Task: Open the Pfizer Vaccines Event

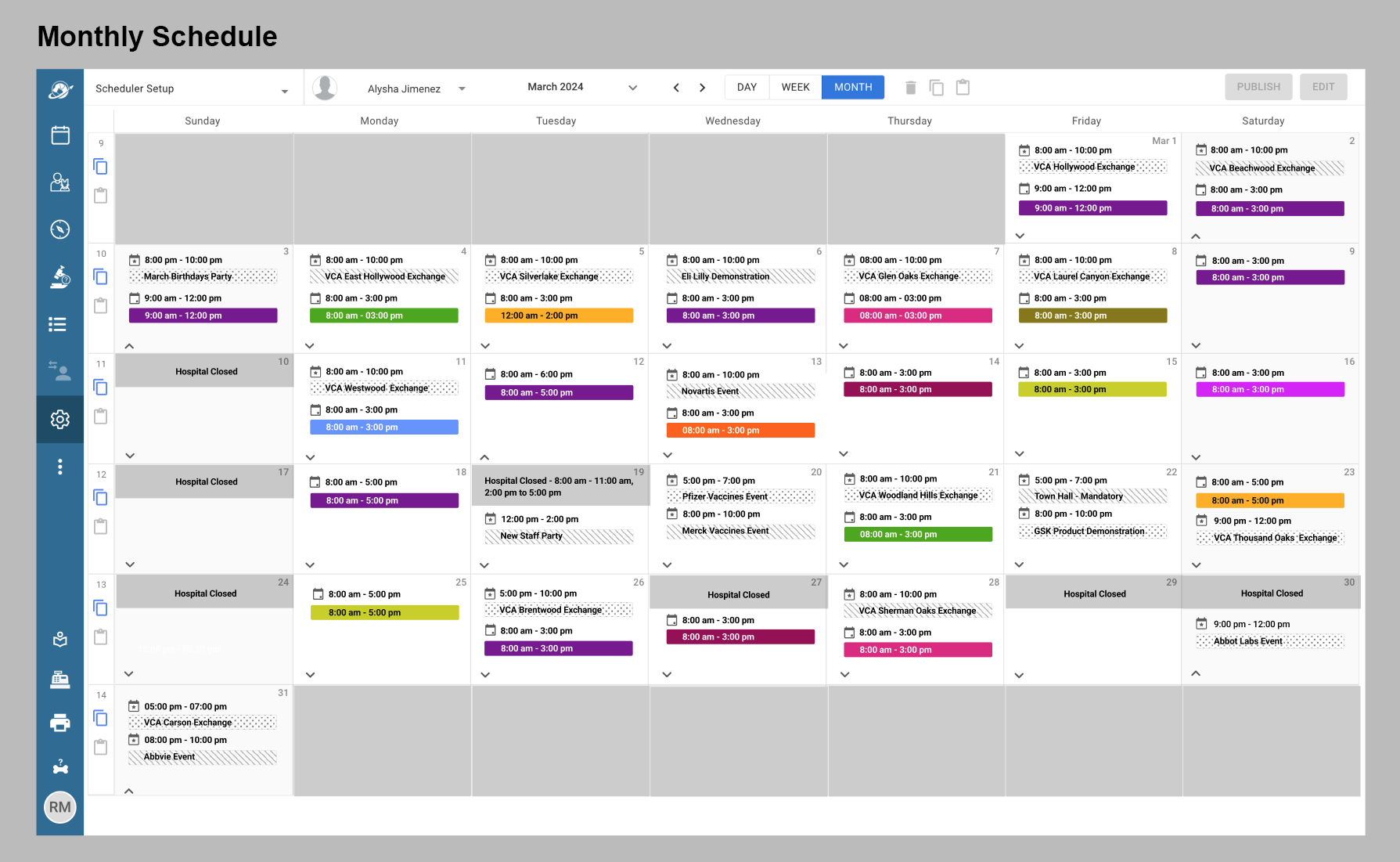Action: (740, 496)
